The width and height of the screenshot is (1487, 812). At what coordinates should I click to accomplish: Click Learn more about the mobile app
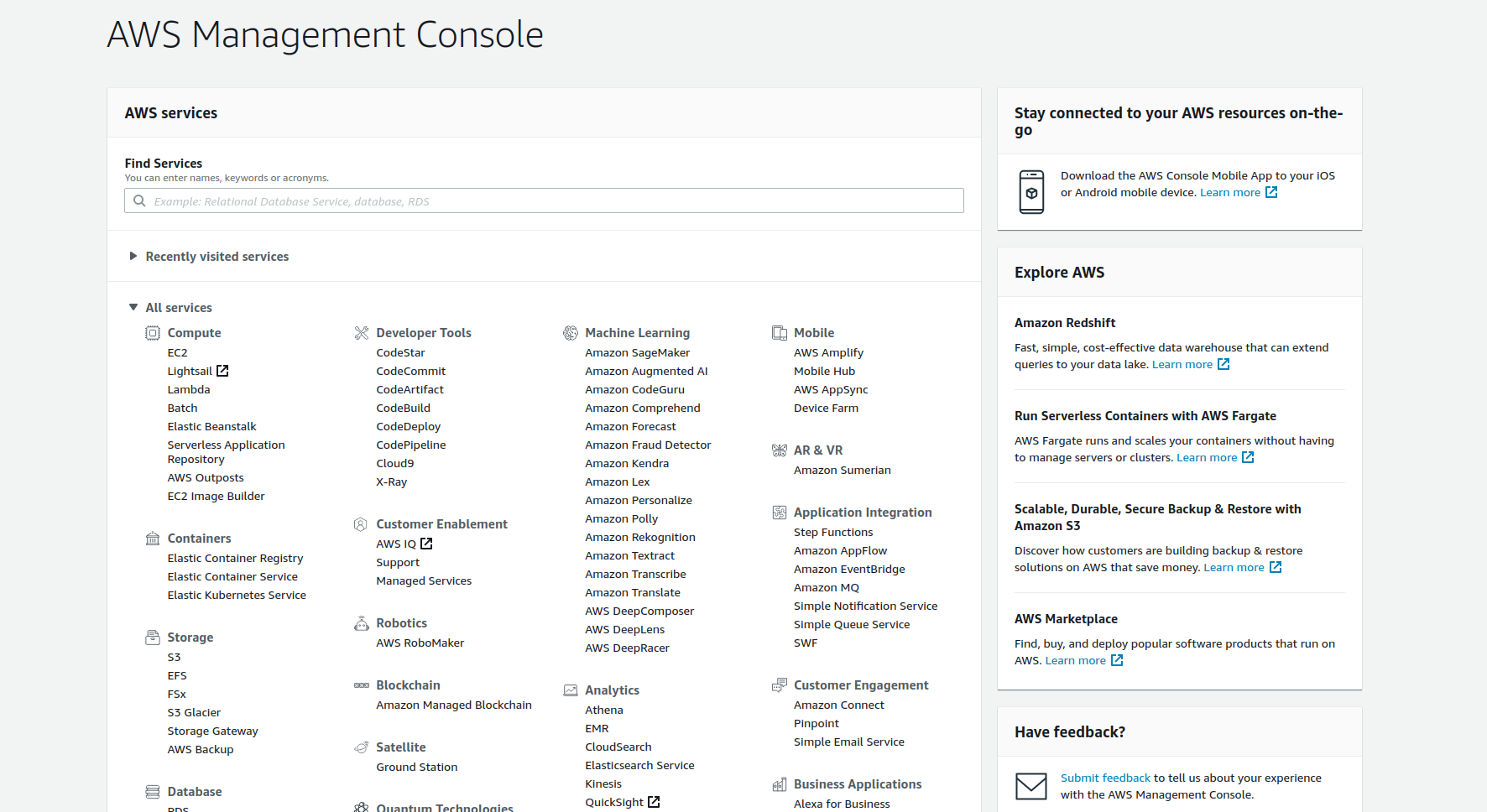[x=1230, y=192]
